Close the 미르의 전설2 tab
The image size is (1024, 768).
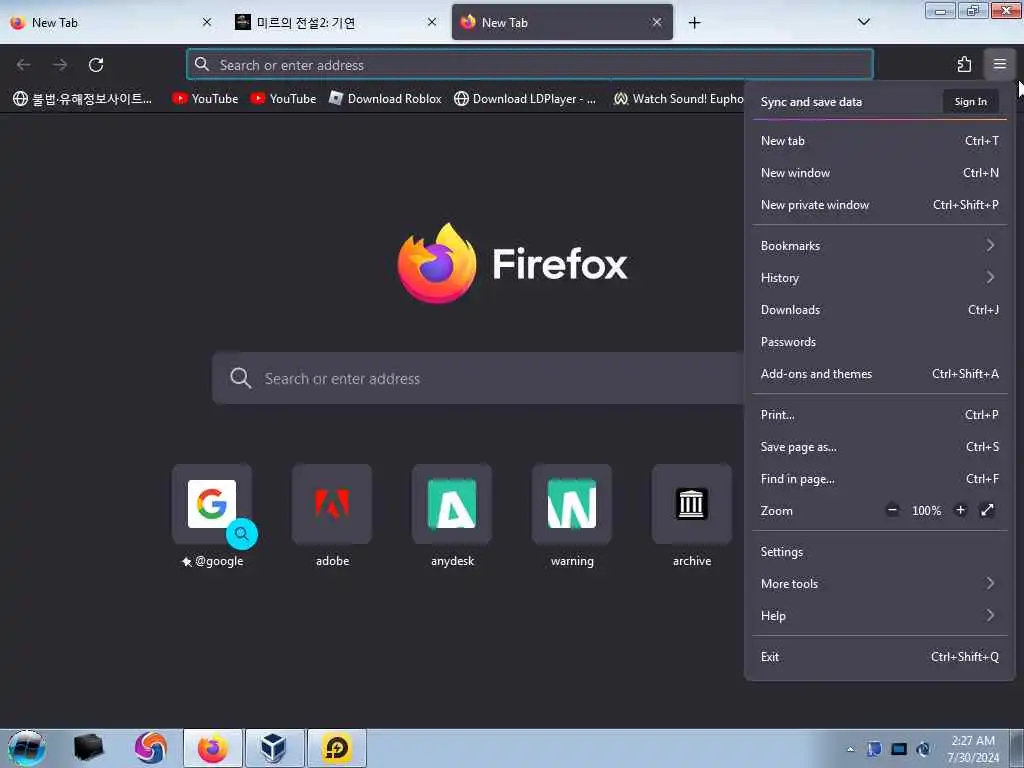tap(432, 22)
